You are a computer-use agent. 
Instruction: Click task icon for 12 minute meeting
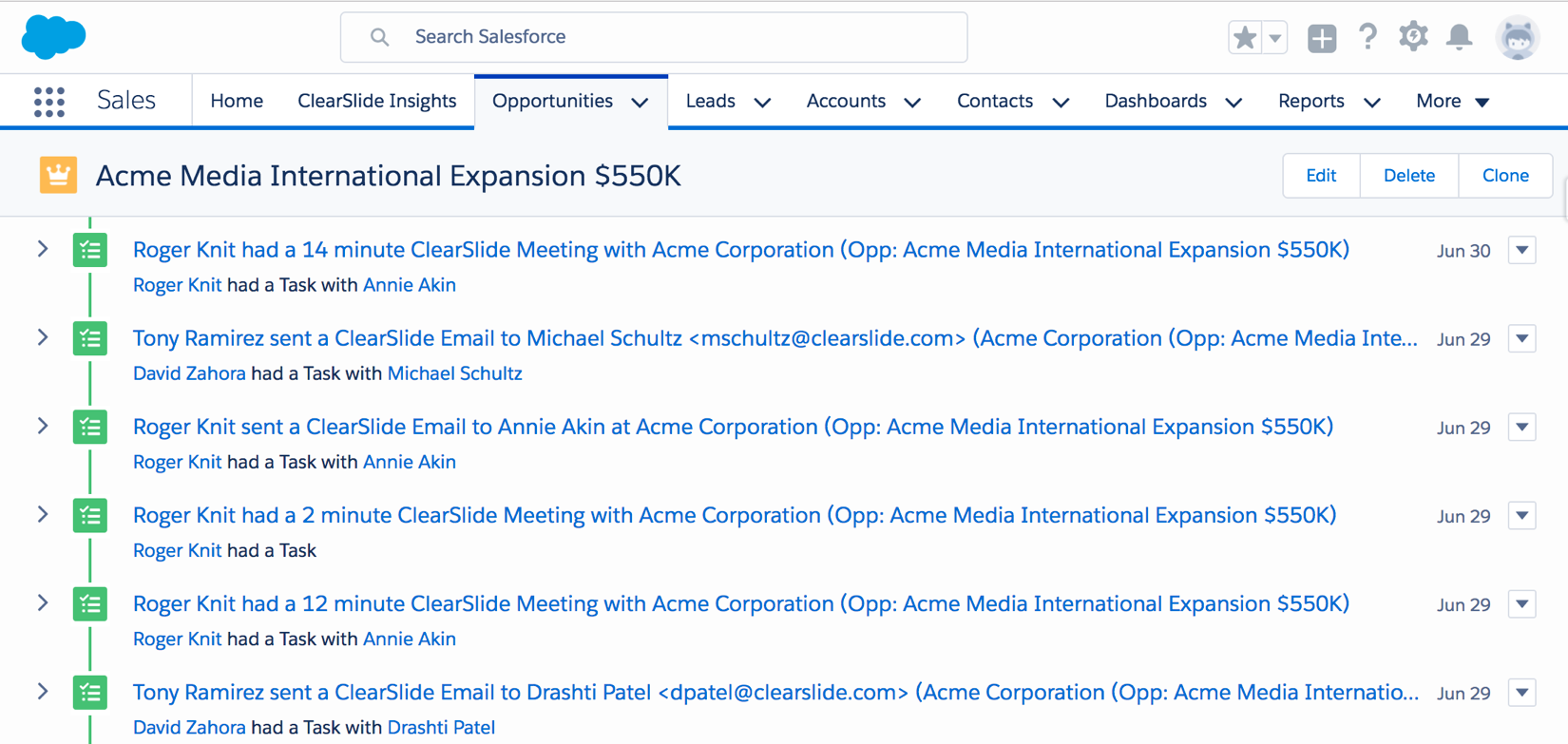[x=90, y=603]
